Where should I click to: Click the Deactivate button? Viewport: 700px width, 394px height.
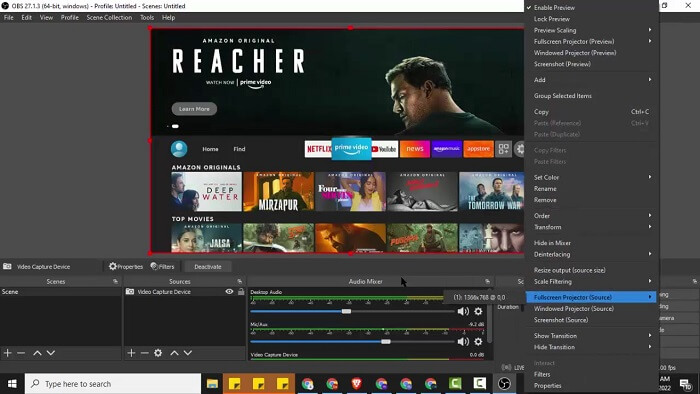click(208, 266)
